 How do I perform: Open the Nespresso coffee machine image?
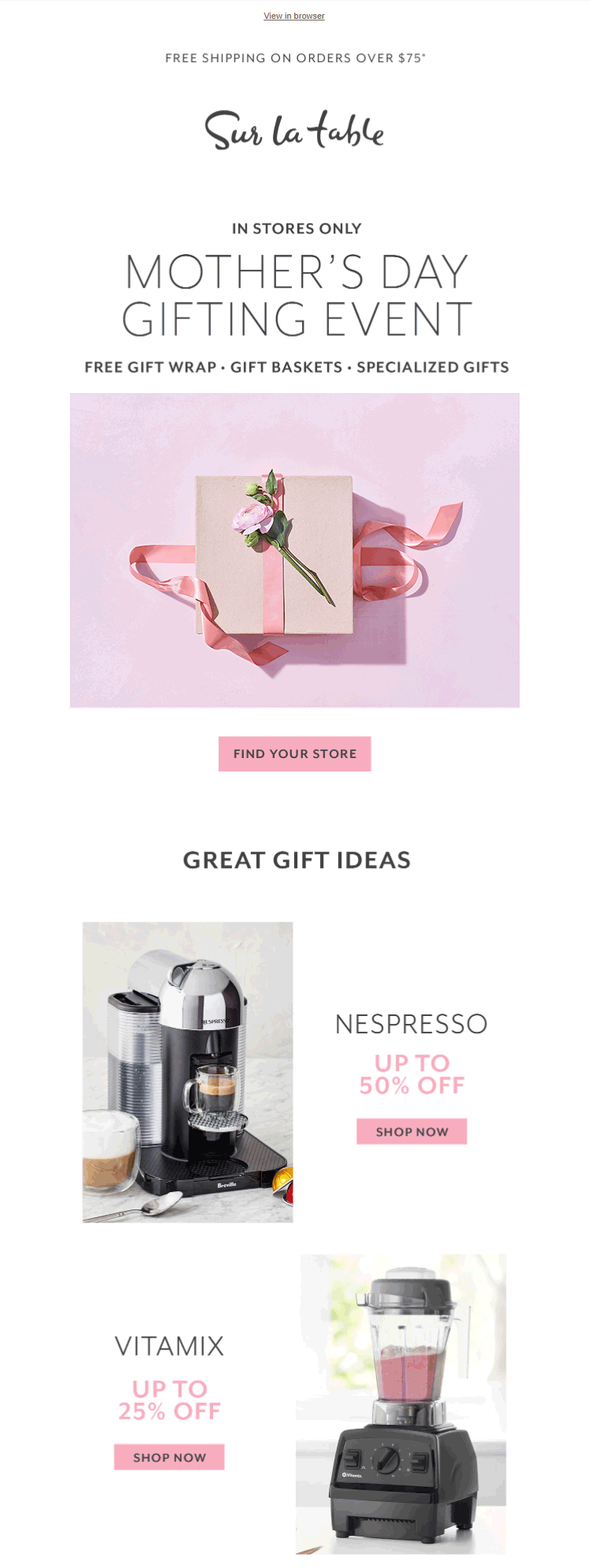[188, 1072]
